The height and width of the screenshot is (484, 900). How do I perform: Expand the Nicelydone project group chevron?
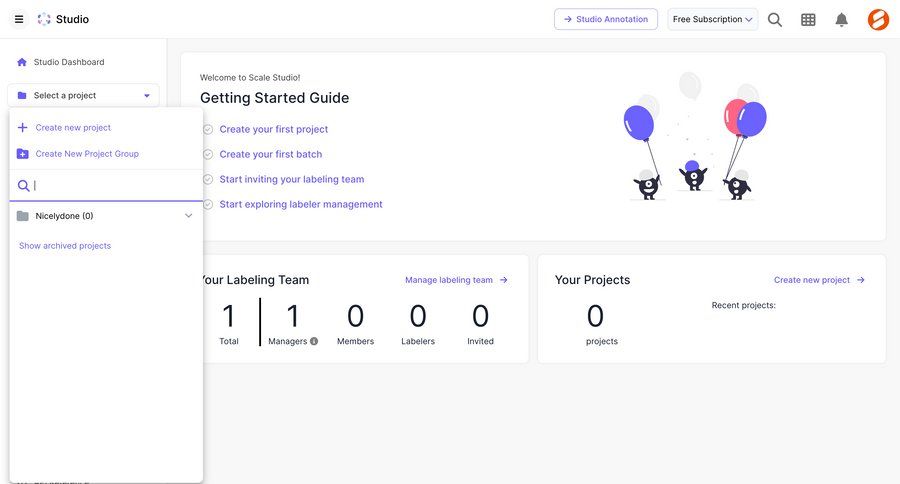point(188,216)
